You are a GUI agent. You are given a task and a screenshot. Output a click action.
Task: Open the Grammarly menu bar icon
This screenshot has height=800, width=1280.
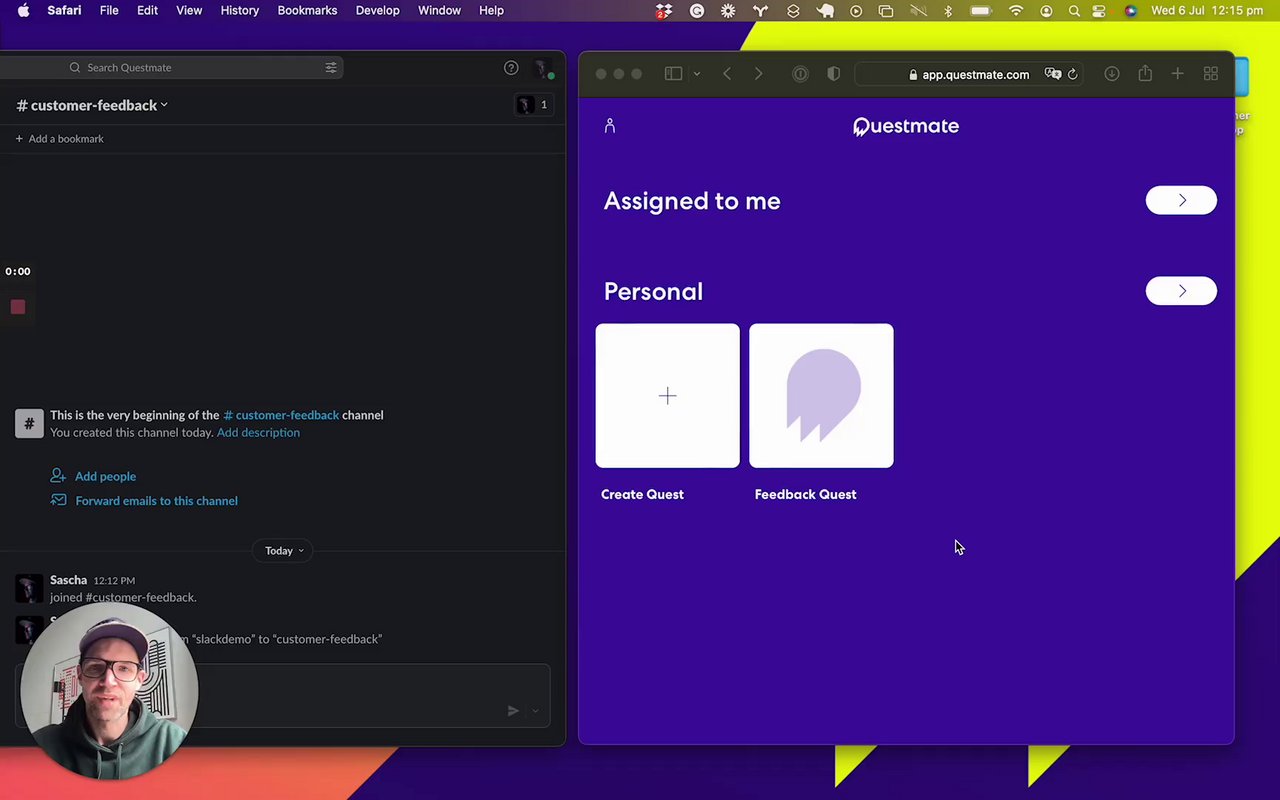[697, 11]
